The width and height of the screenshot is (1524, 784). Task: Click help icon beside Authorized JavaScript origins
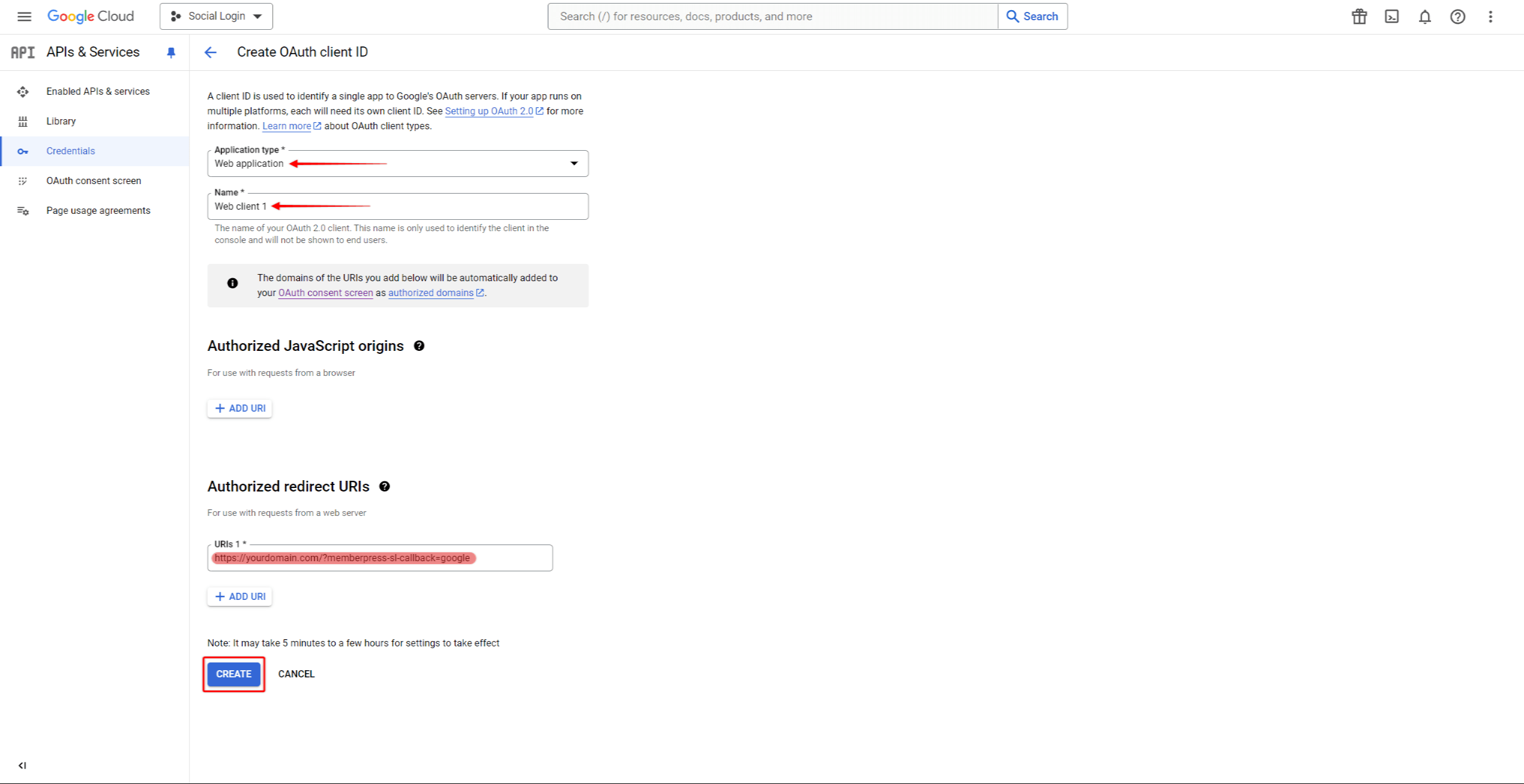click(419, 346)
